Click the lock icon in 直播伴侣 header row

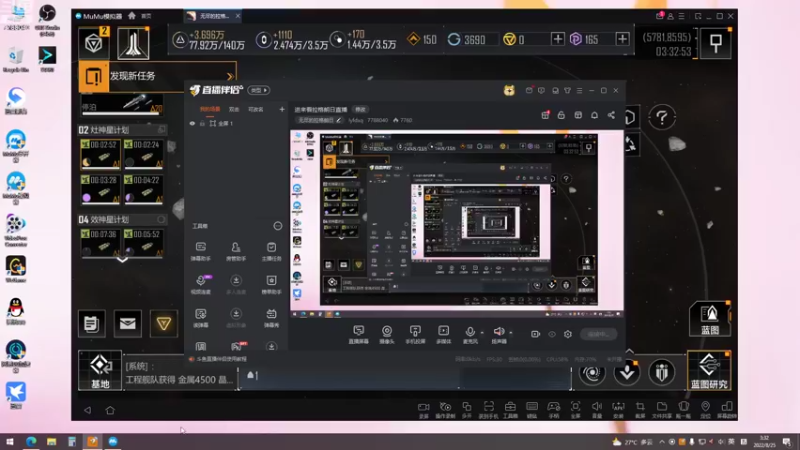(561, 115)
